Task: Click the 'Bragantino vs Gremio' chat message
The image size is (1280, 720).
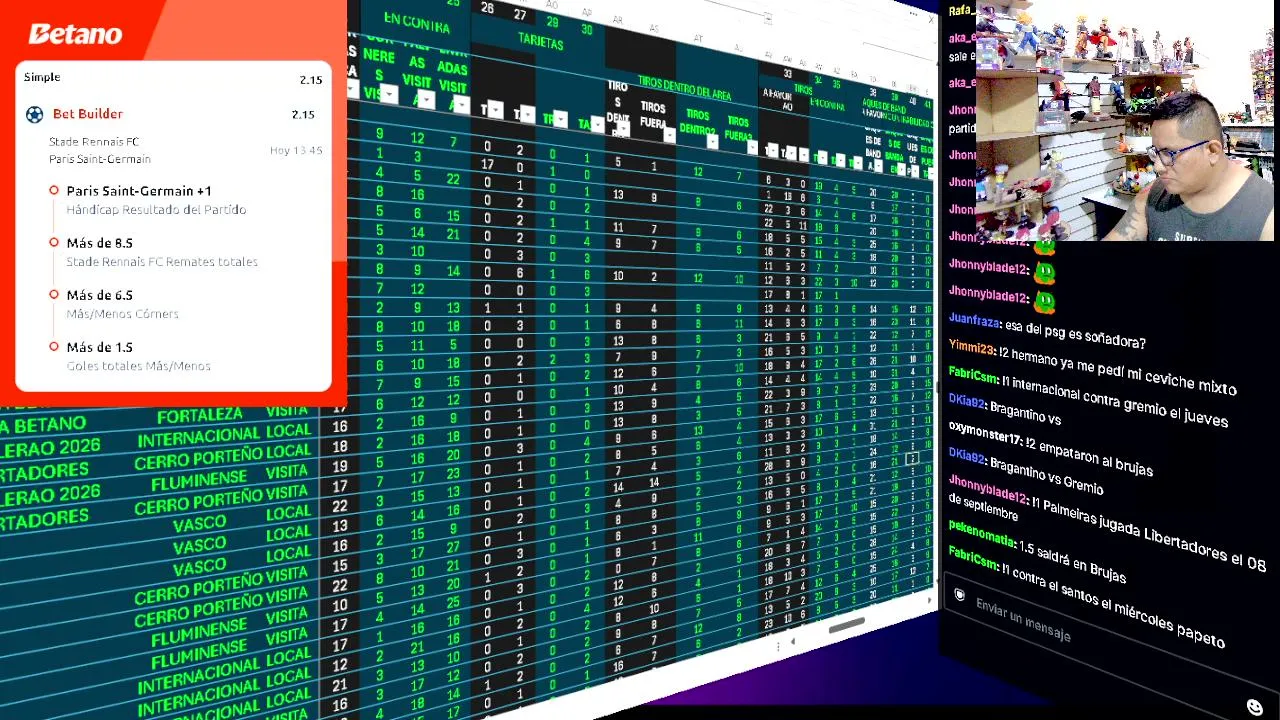Action: pyautogui.click(x=1046, y=476)
